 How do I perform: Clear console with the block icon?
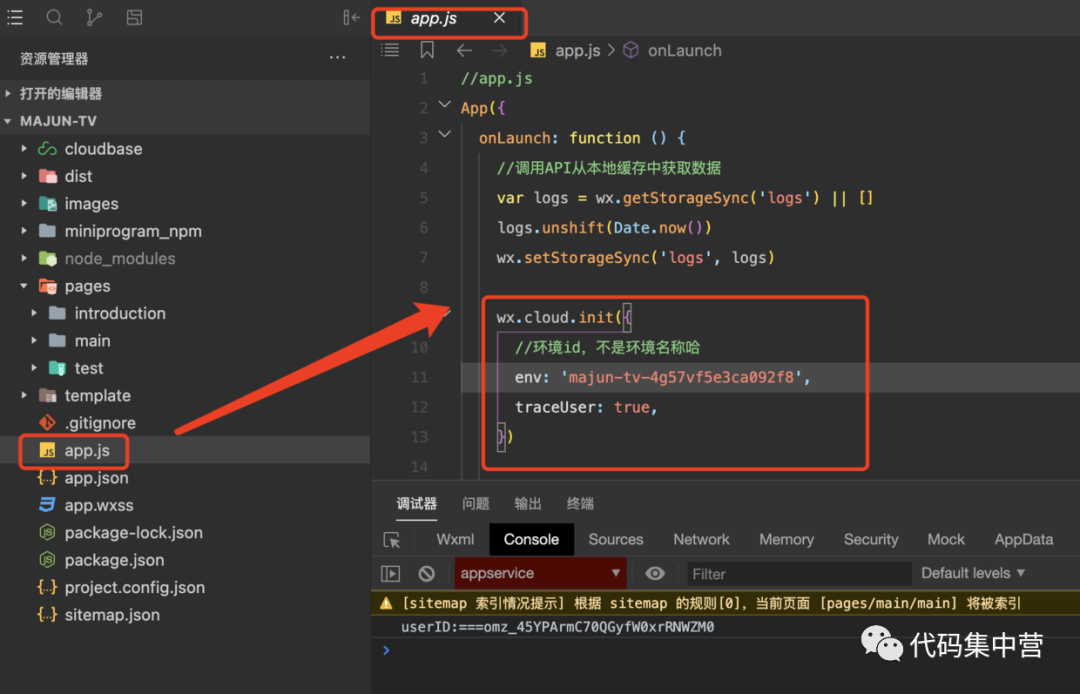[427, 573]
